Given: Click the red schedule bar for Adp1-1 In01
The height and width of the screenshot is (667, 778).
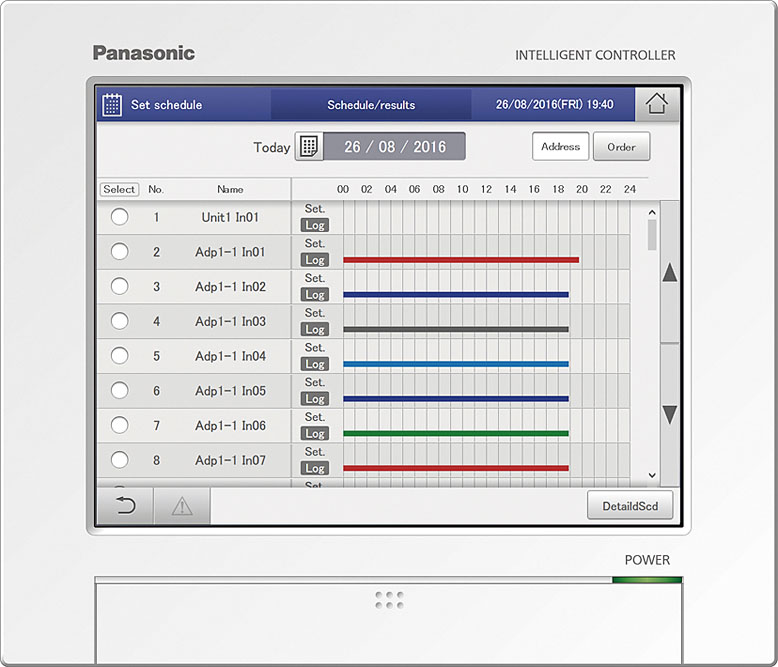Looking at the screenshot, I should tap(460, 260).
